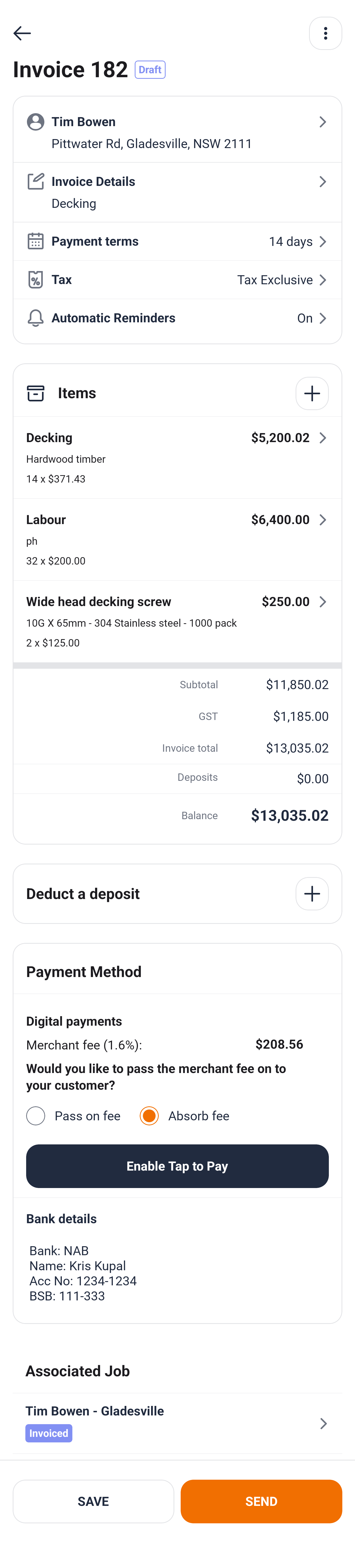Select the Pass on fee option
Screen dimensions: 355x1568
[x=36, y=1116]
